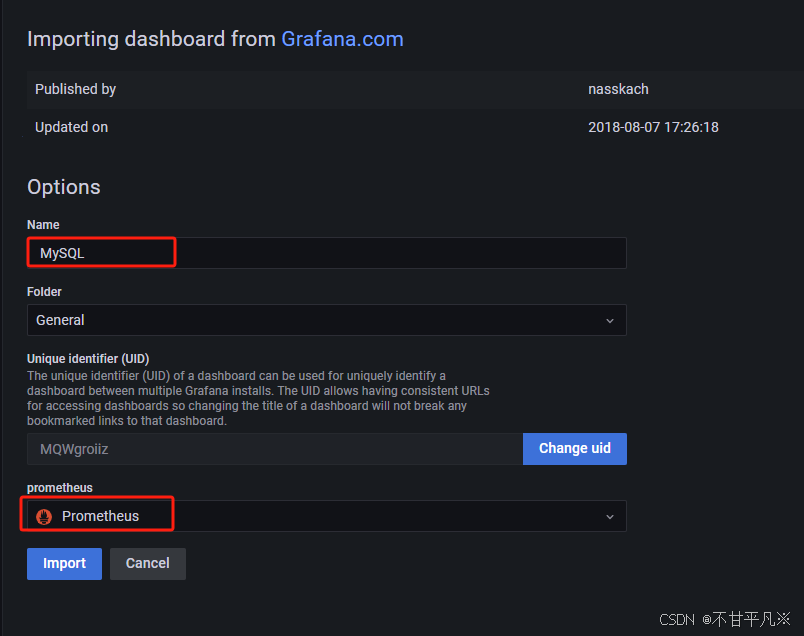Click the Updated on label
Screen dimensions: 804x636
pos(71,127)
